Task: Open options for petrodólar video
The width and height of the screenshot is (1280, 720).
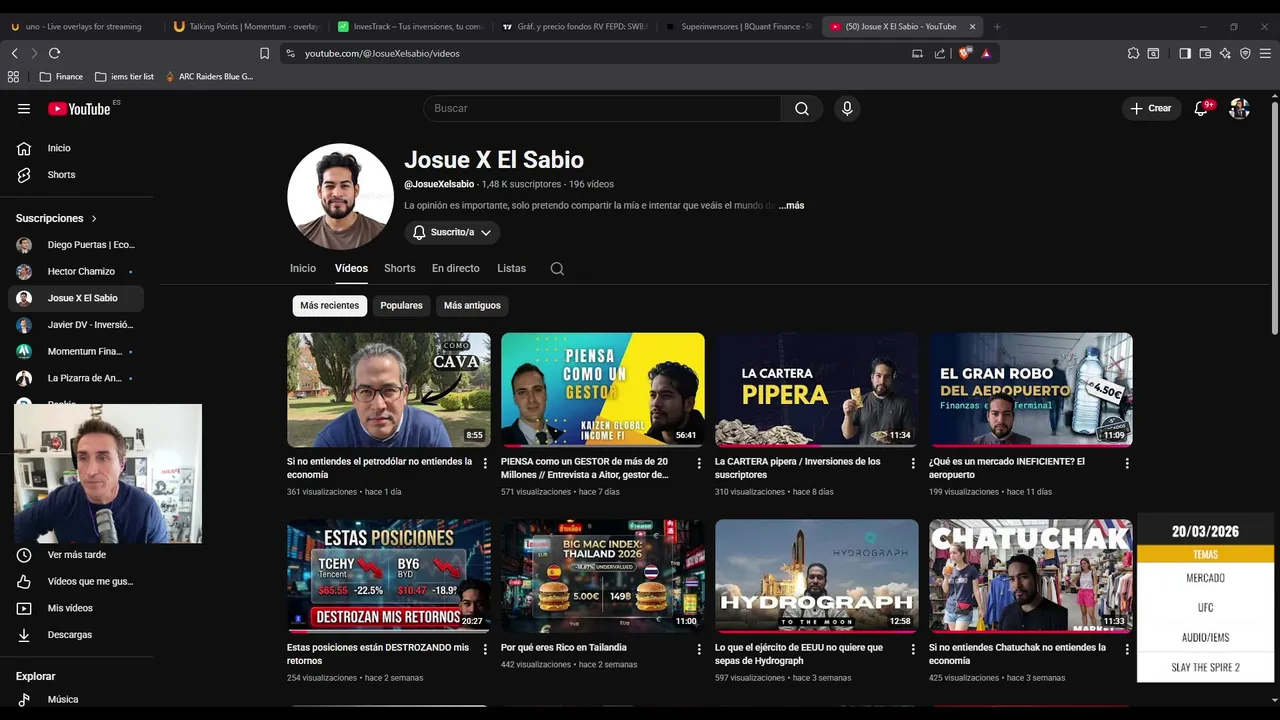Action: coord(485,463)
